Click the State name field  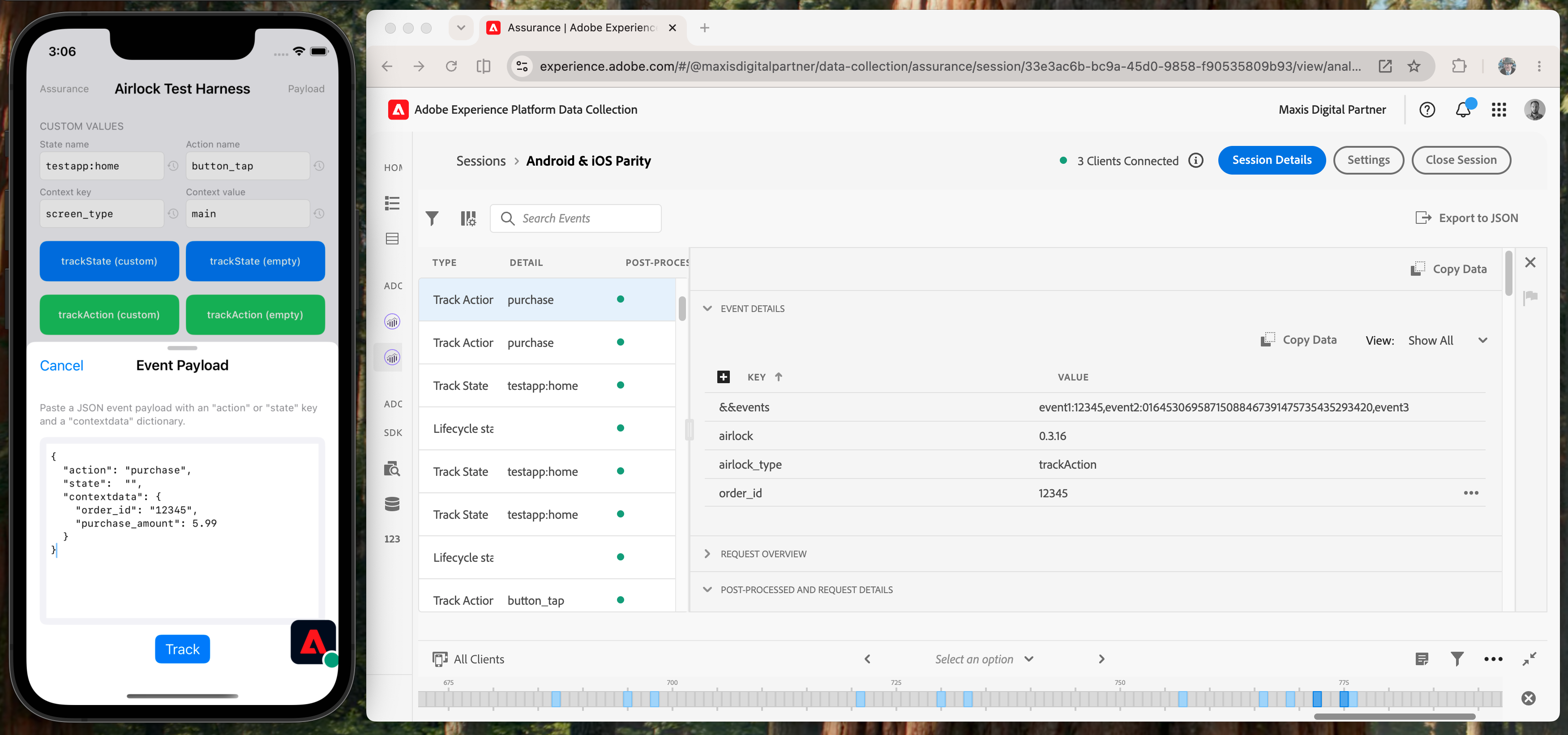[102, 166]
